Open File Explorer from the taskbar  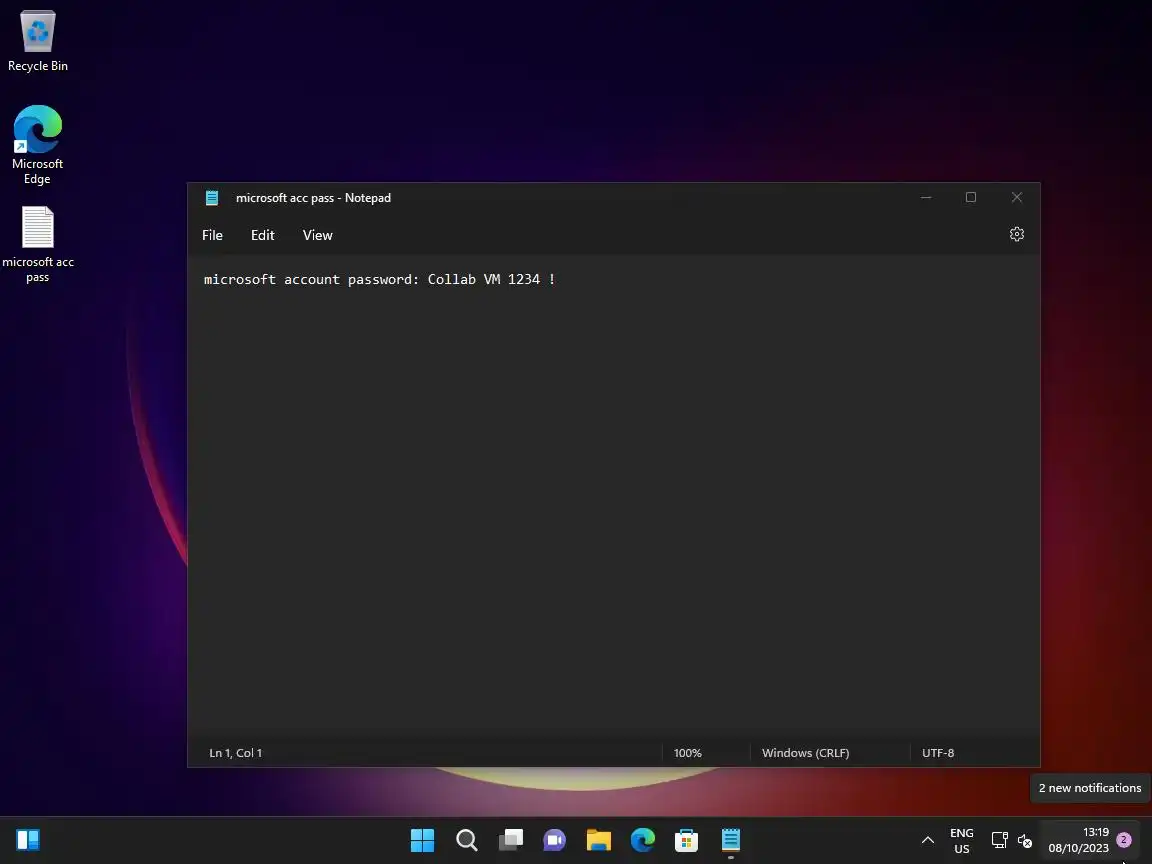tap(599, 840)
